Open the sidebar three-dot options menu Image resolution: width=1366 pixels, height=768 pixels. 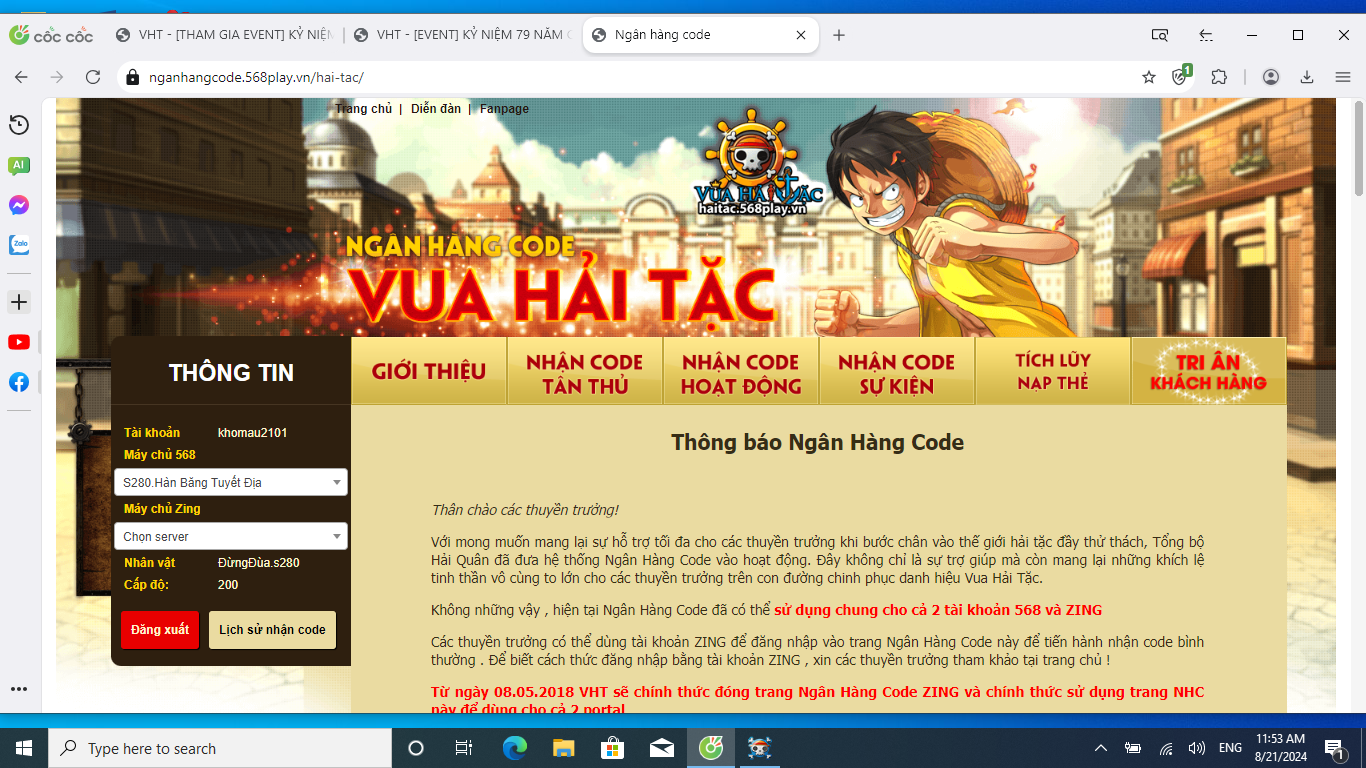pos(19,689)
